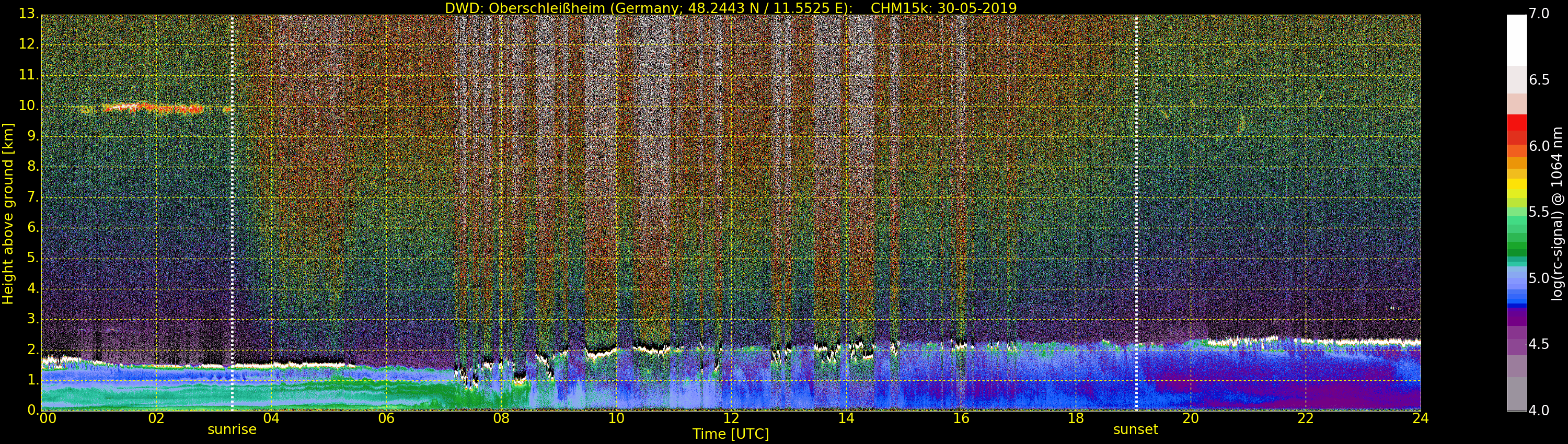The image size is (1568, 444).
Task: Click the red cirrus cloud layer near 10 km
Action: click(152, 108)
